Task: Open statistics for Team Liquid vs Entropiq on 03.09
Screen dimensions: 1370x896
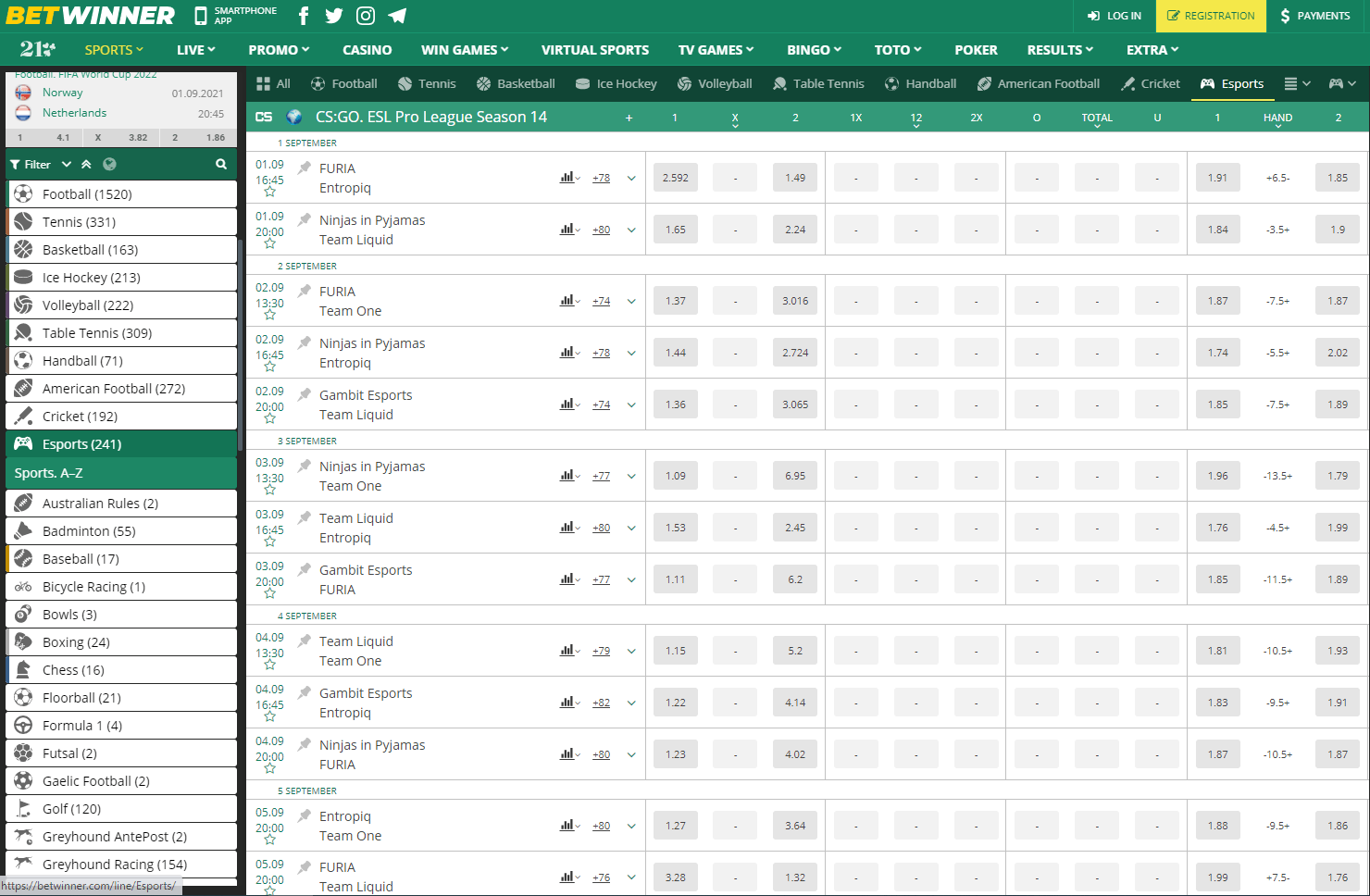Action: [x=569, y=528]
